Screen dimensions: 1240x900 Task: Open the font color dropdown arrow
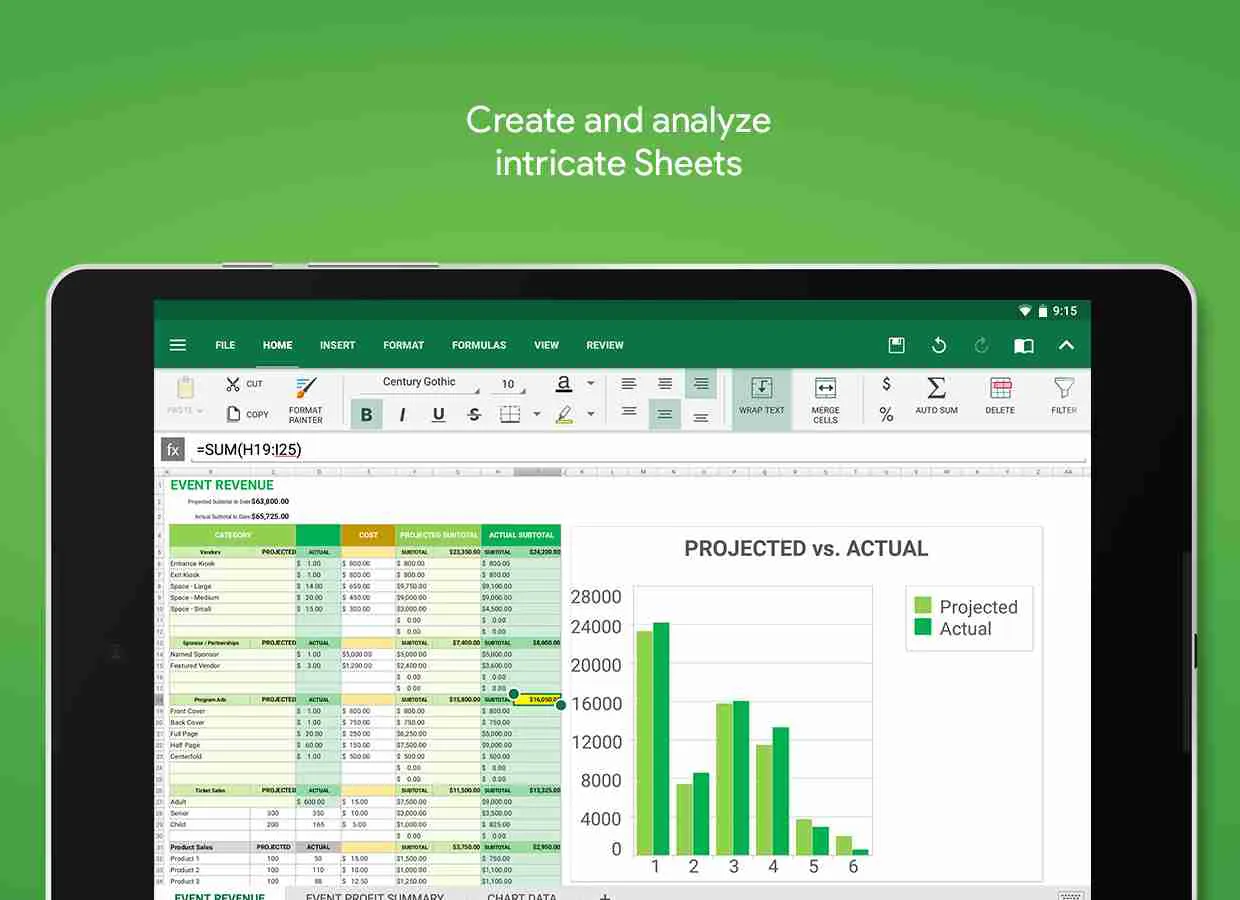(x=589, y=383)
